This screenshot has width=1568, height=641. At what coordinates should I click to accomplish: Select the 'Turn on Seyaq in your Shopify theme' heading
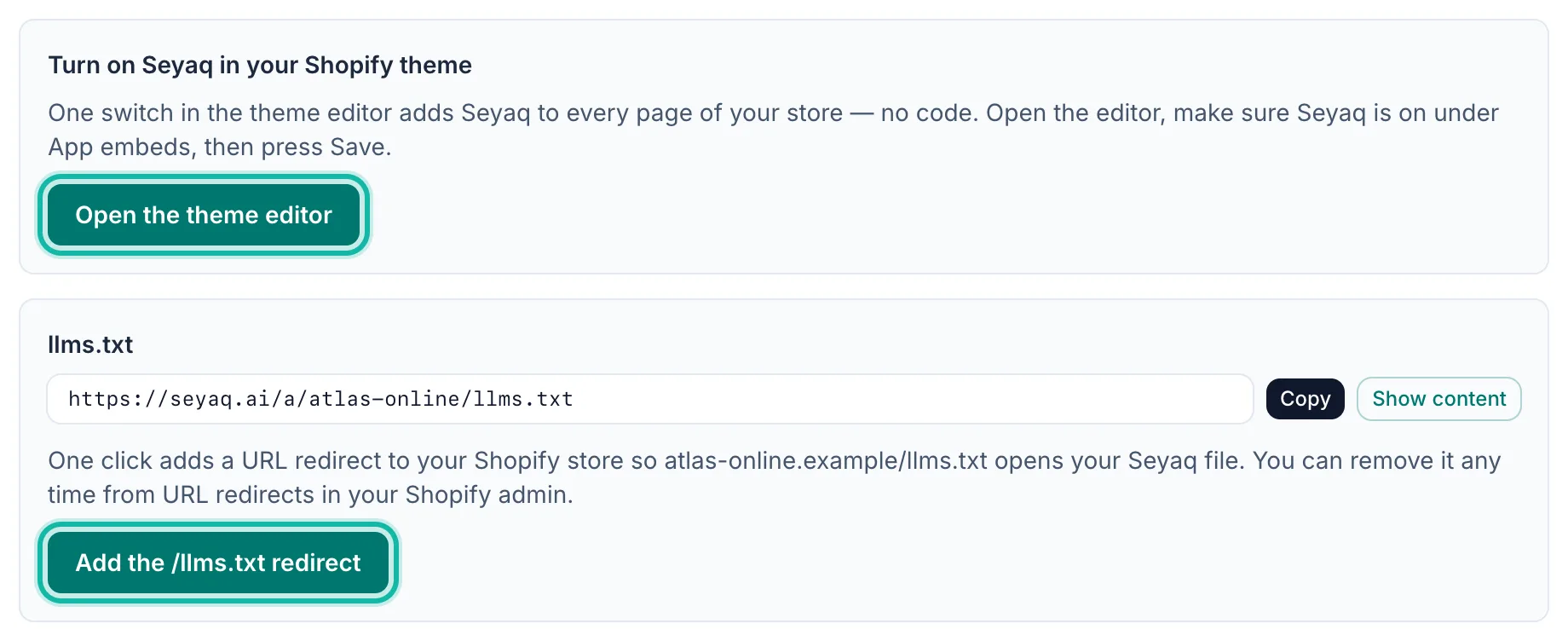coord(260,65)
